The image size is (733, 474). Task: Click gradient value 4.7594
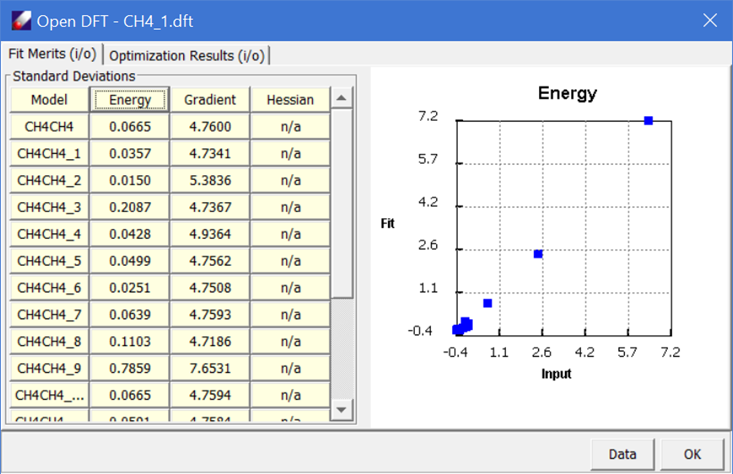pos(210,395)
